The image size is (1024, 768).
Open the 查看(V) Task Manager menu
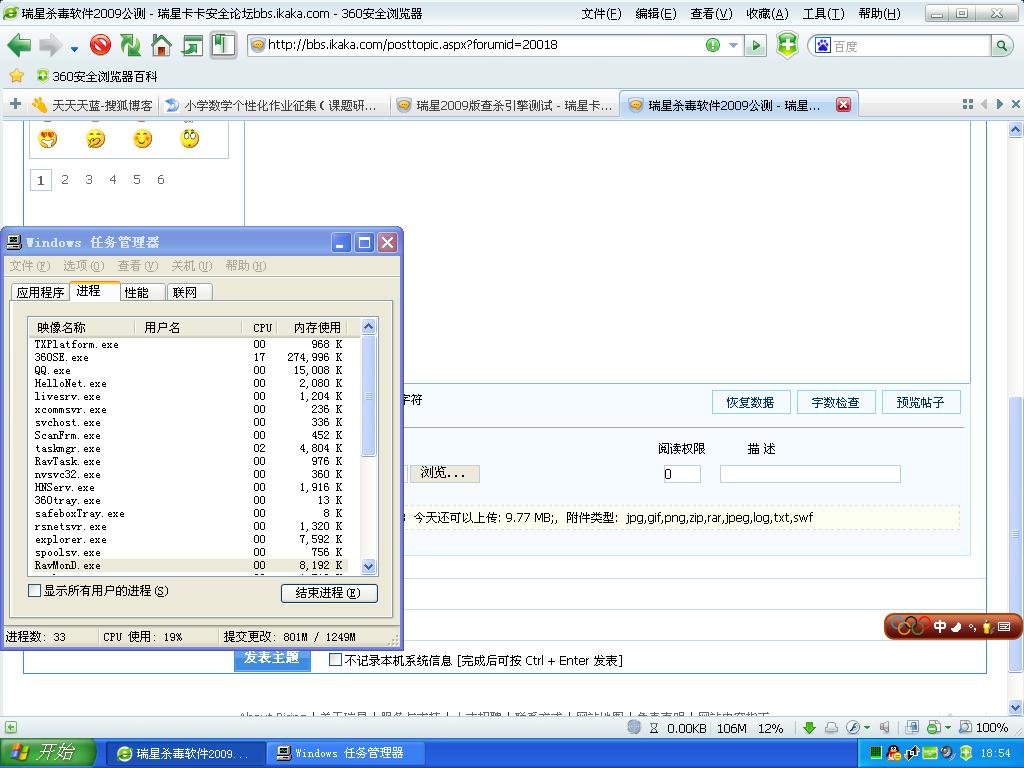pyautogui.click(x=138, y=266)
